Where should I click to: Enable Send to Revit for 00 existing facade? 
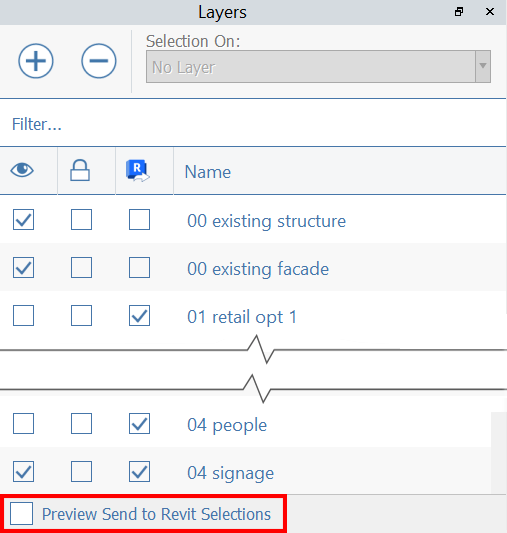coord(139,268)
